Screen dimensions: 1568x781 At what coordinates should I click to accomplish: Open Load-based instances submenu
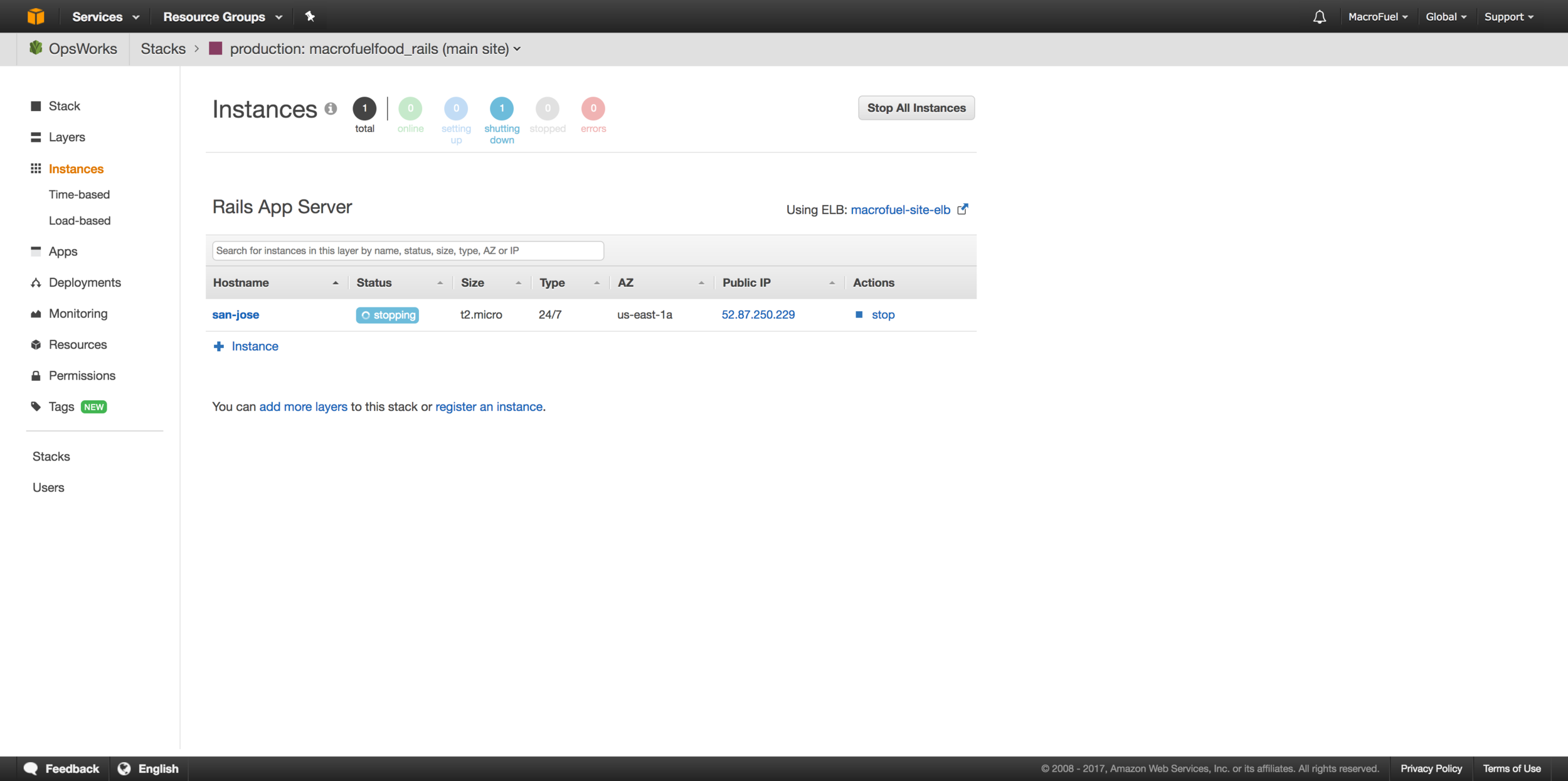tap(80, 221)
